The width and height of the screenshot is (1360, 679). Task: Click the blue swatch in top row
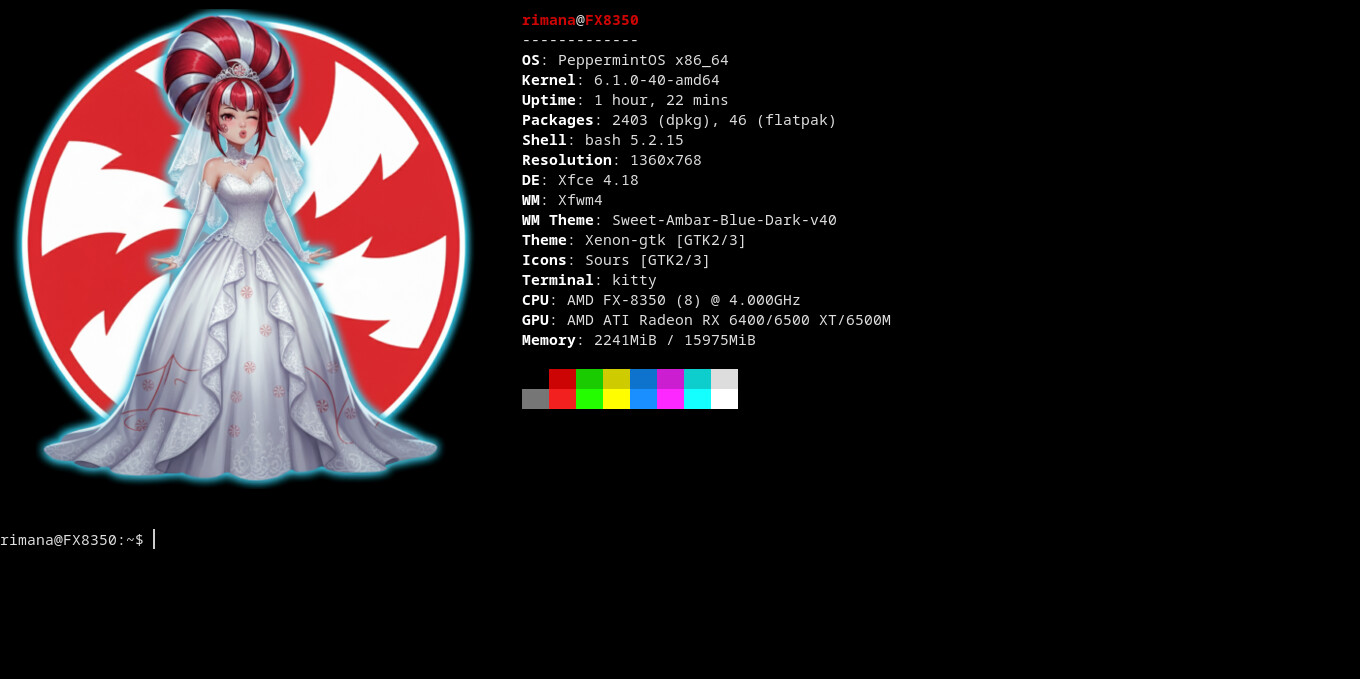tap(643, 379)
